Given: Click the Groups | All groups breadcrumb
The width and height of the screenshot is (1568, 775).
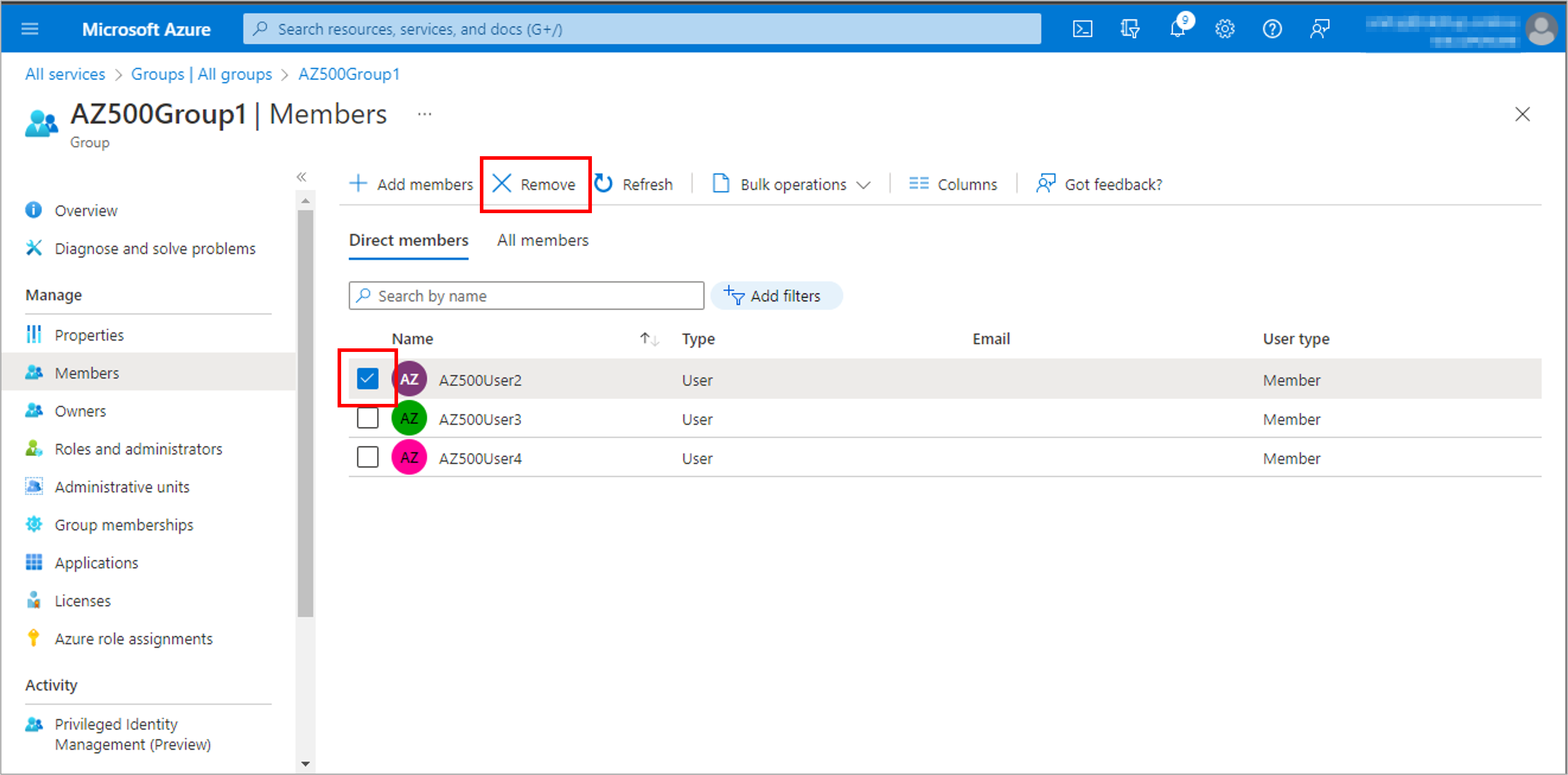Looking at the screenshot, I should point(201,74).
